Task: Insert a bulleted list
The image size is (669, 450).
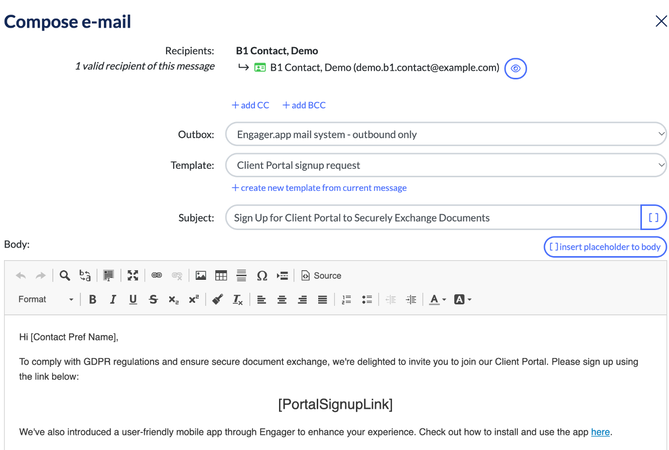Action: coord(367,299)
